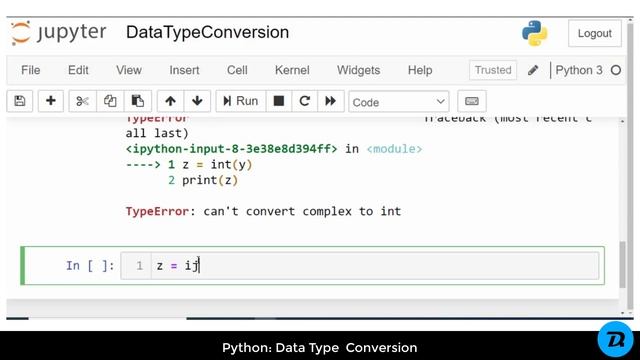The height and width of the screenshot is (360, 640).
Task: Move selected cell down arrow
Action: (197, 101)
